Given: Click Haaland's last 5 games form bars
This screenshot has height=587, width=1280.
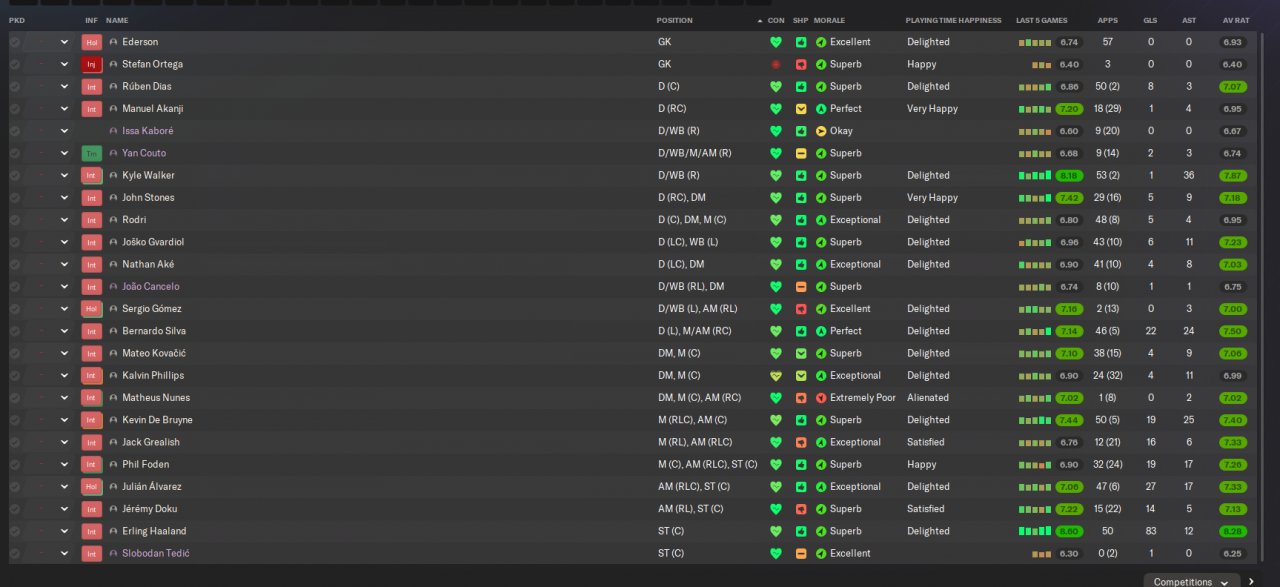Looking at the screenshot, I should (x=1035, y=531).
